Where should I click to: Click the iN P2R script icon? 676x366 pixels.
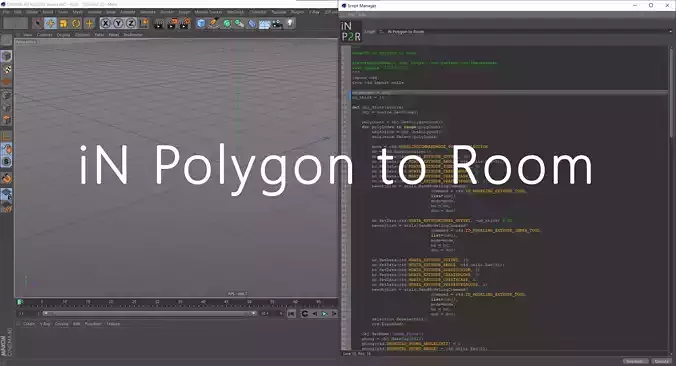click(351, 31)
